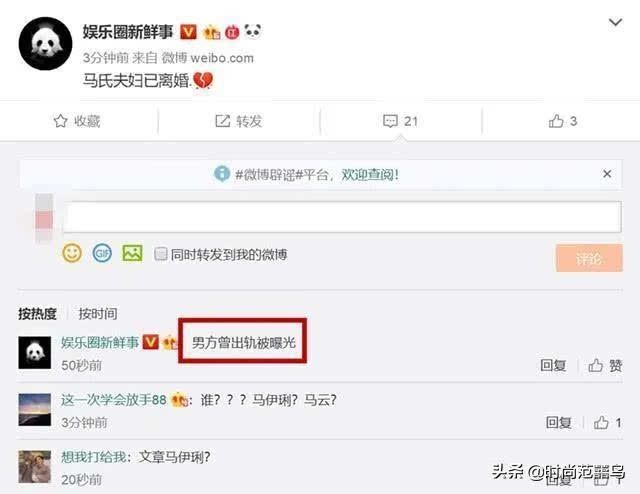640x494 pixels.
Task: Open the comments bubble icon showing 21
Action: (390, 121)
